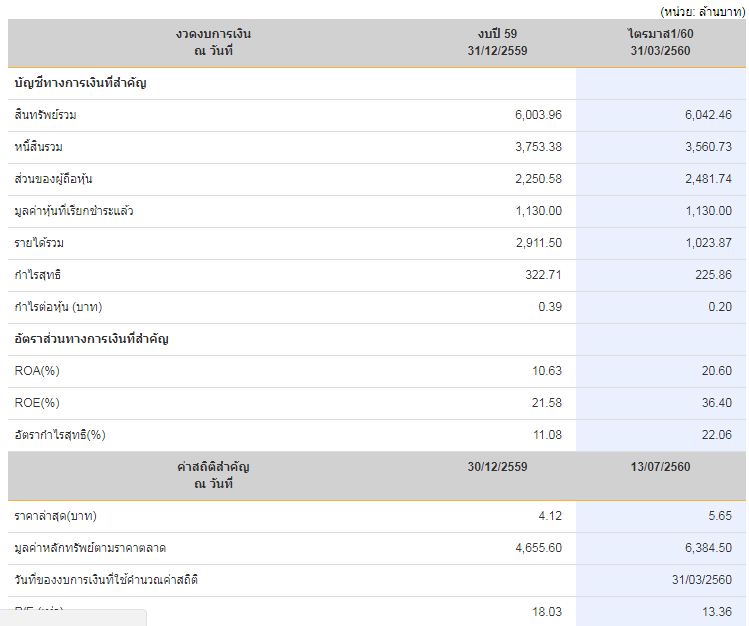749x626 pixels.
Task: Click the "ราคาล่าสุด(บาท)" row label
Action: point(56,516)
